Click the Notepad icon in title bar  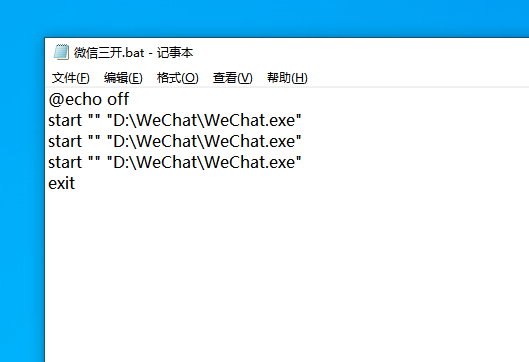[x=61, y=52]
